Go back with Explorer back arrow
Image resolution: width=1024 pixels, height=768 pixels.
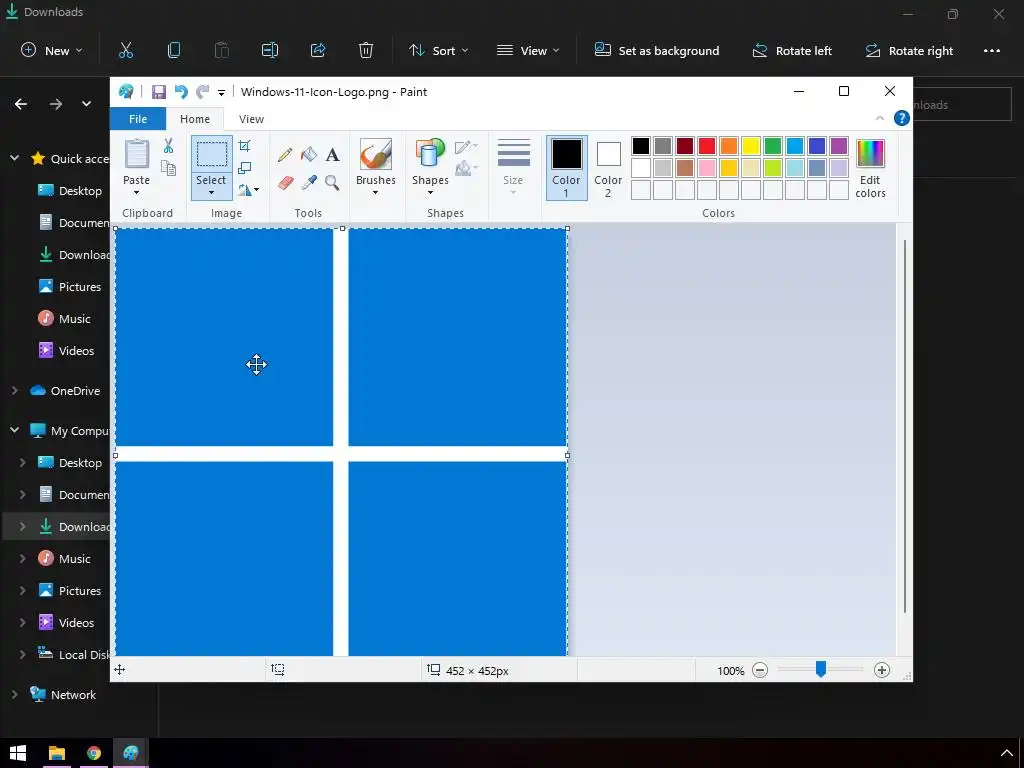(x=21, y=104)
